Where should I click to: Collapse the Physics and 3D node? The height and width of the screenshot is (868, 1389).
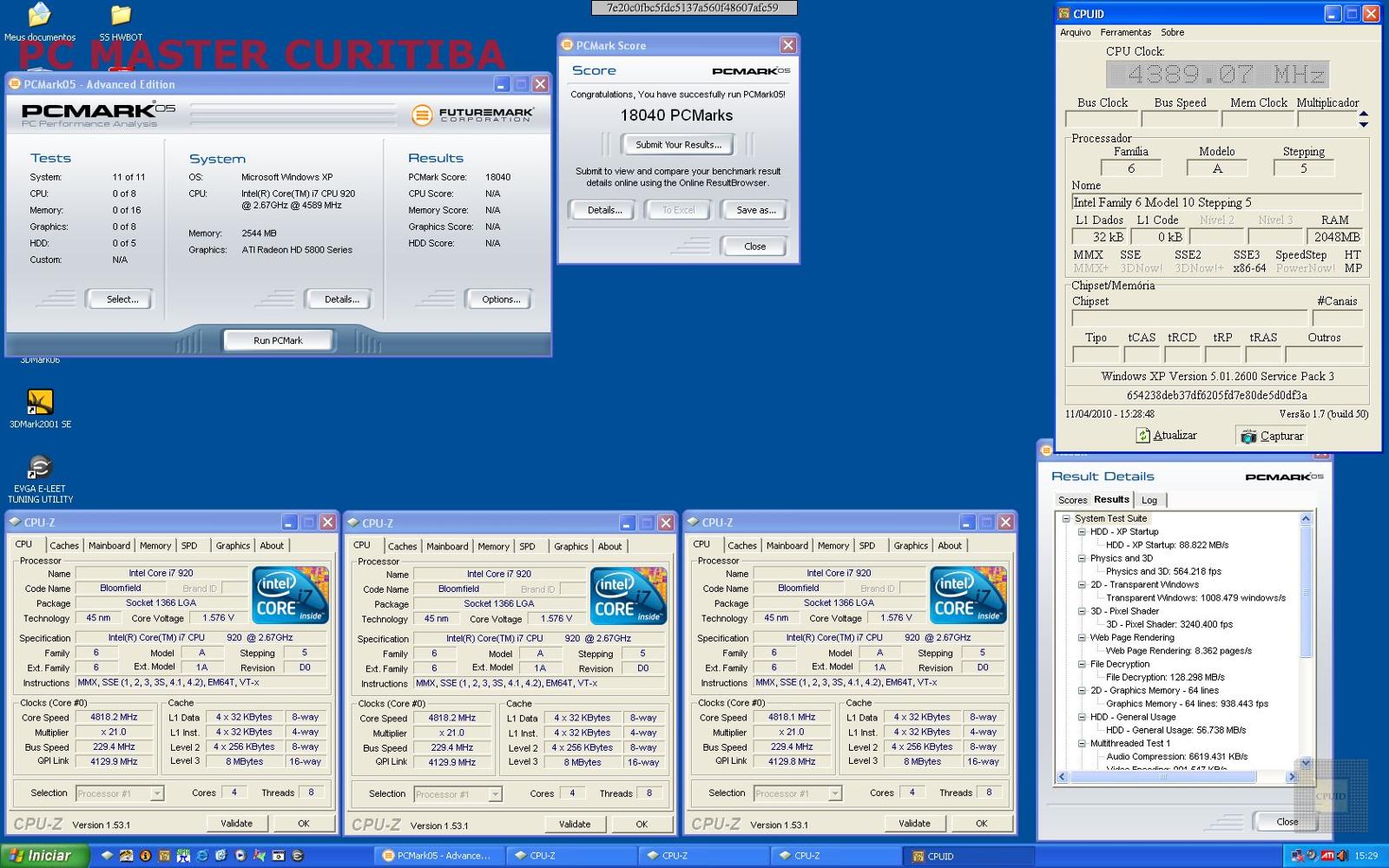1082,558
